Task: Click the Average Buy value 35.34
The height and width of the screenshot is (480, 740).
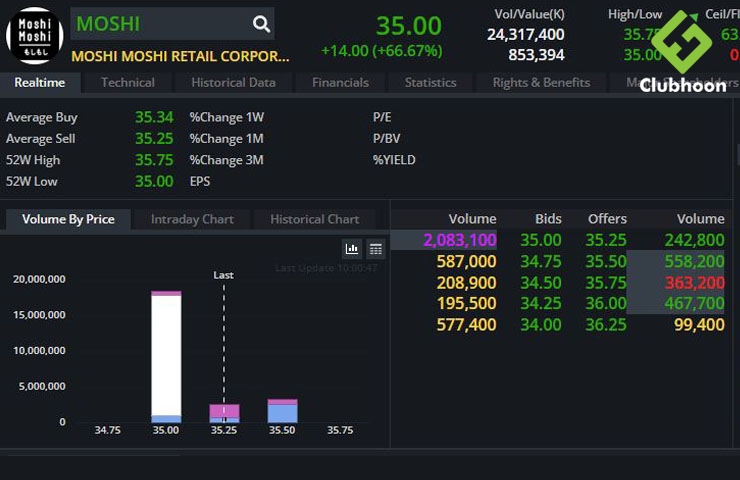Action: pyautogui.click(x=154, y=117)
